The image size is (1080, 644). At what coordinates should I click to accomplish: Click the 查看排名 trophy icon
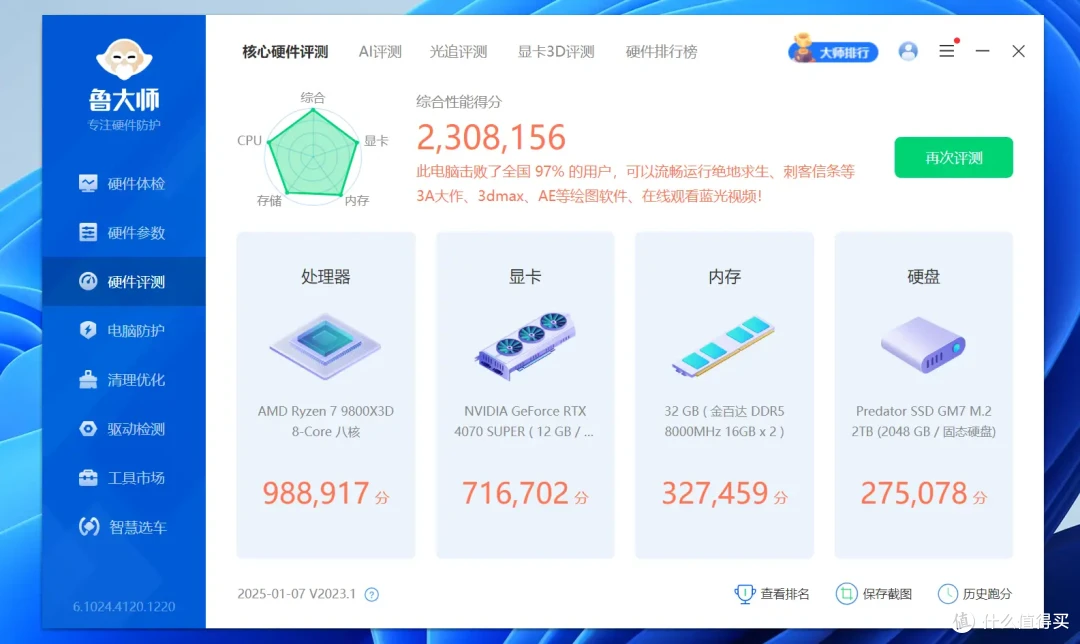pyautogui.click(x=745, y=594)
